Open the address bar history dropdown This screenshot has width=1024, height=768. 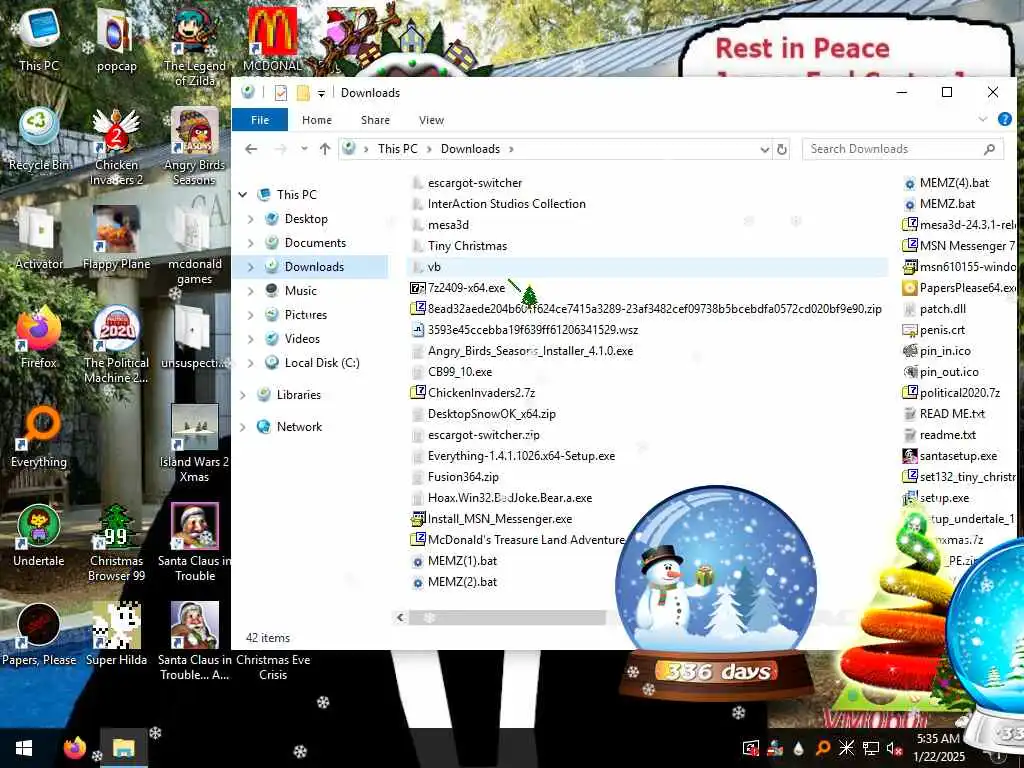click(x=764, y=149)
